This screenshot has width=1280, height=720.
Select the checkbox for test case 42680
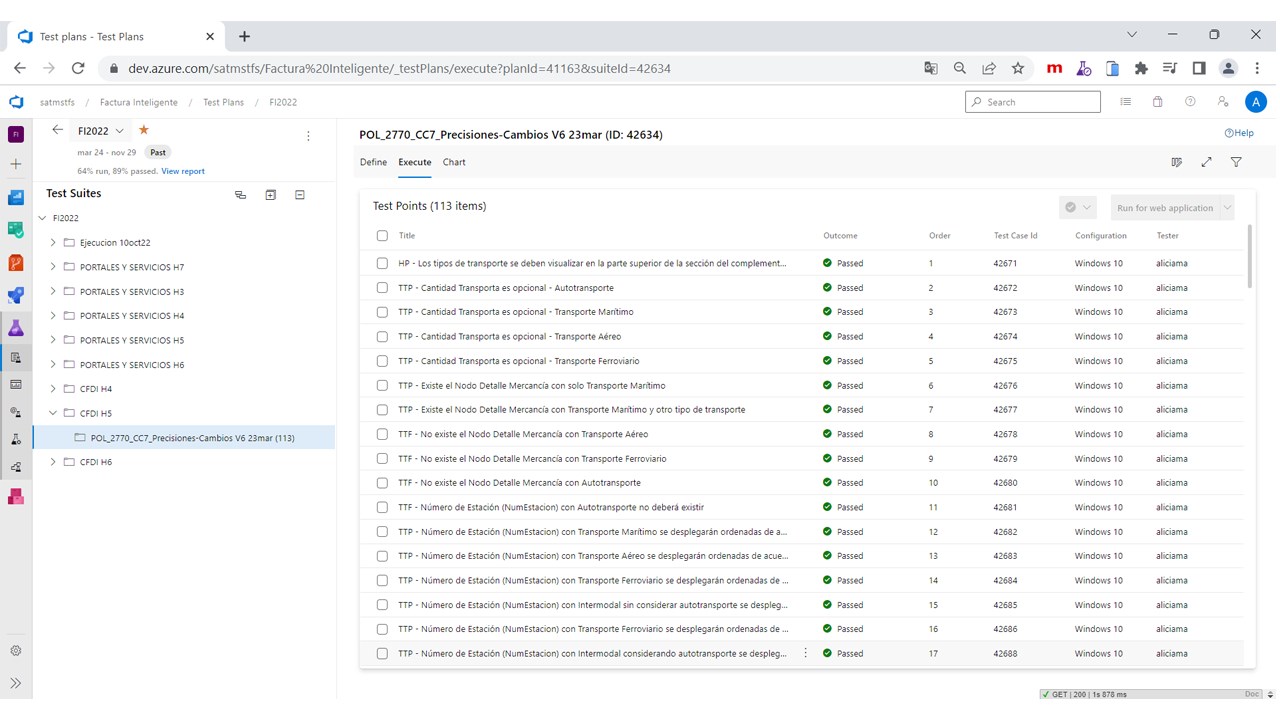pyautogui.click(x=382, y=483)
